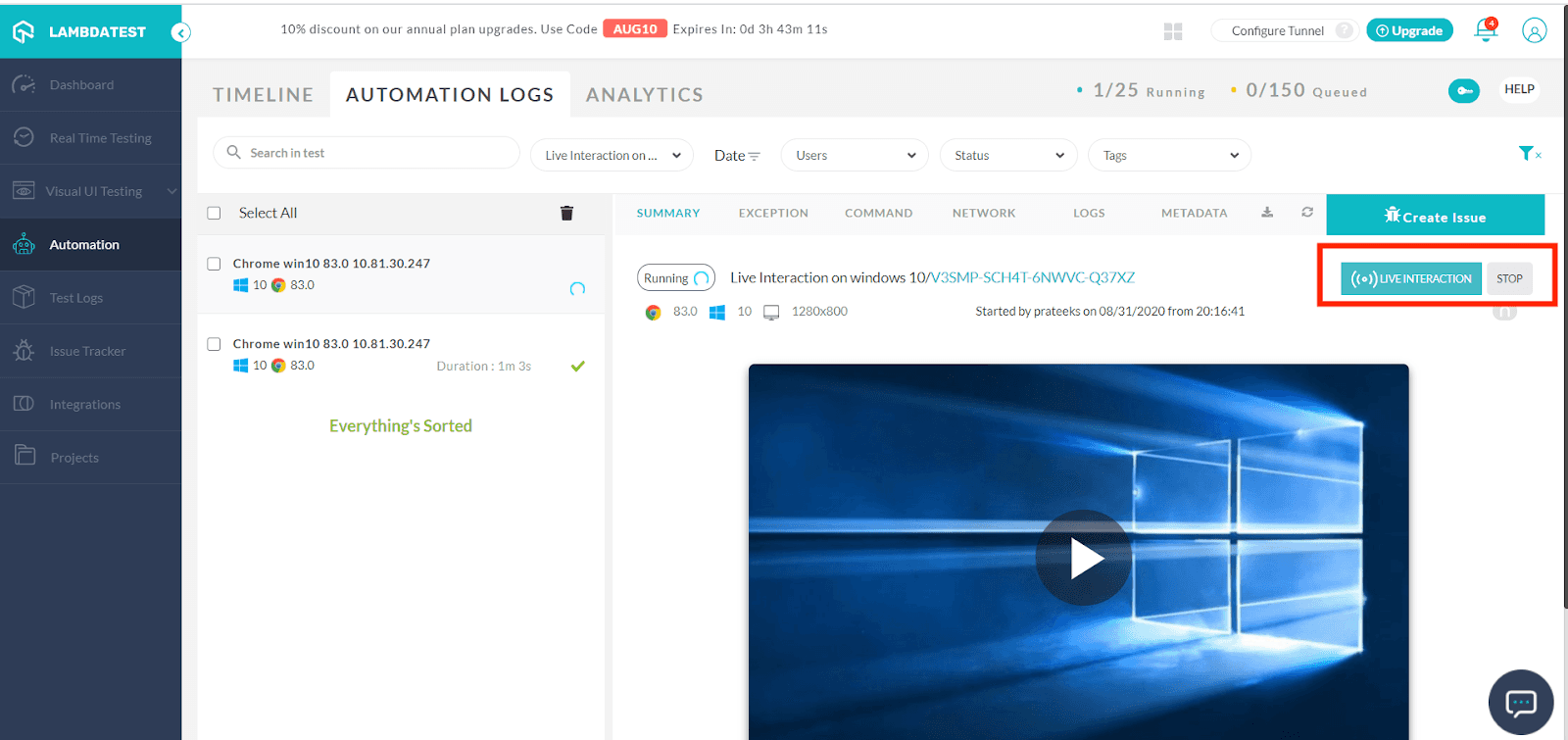The height and width of the screenshot is (740, 1568).
Task: Click the Create Issue button
Action: click(x=1435, y=216)
